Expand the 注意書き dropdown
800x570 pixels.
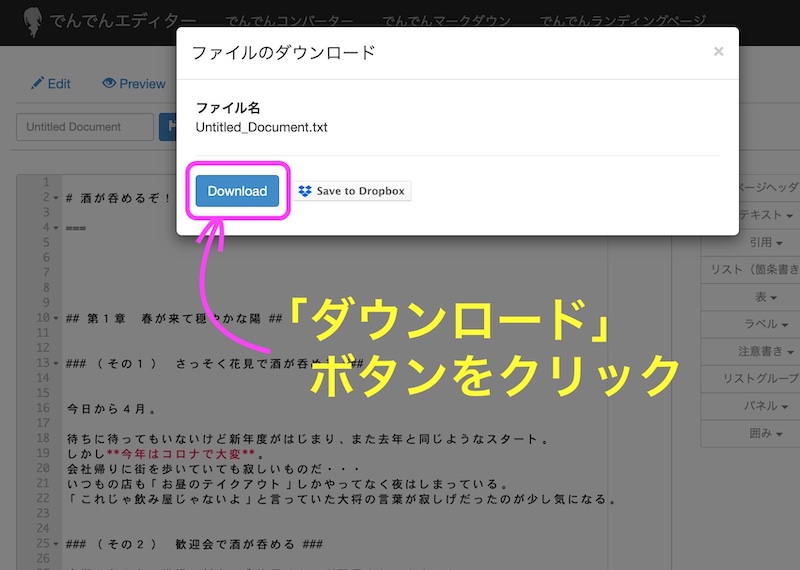tap(766, 352)
